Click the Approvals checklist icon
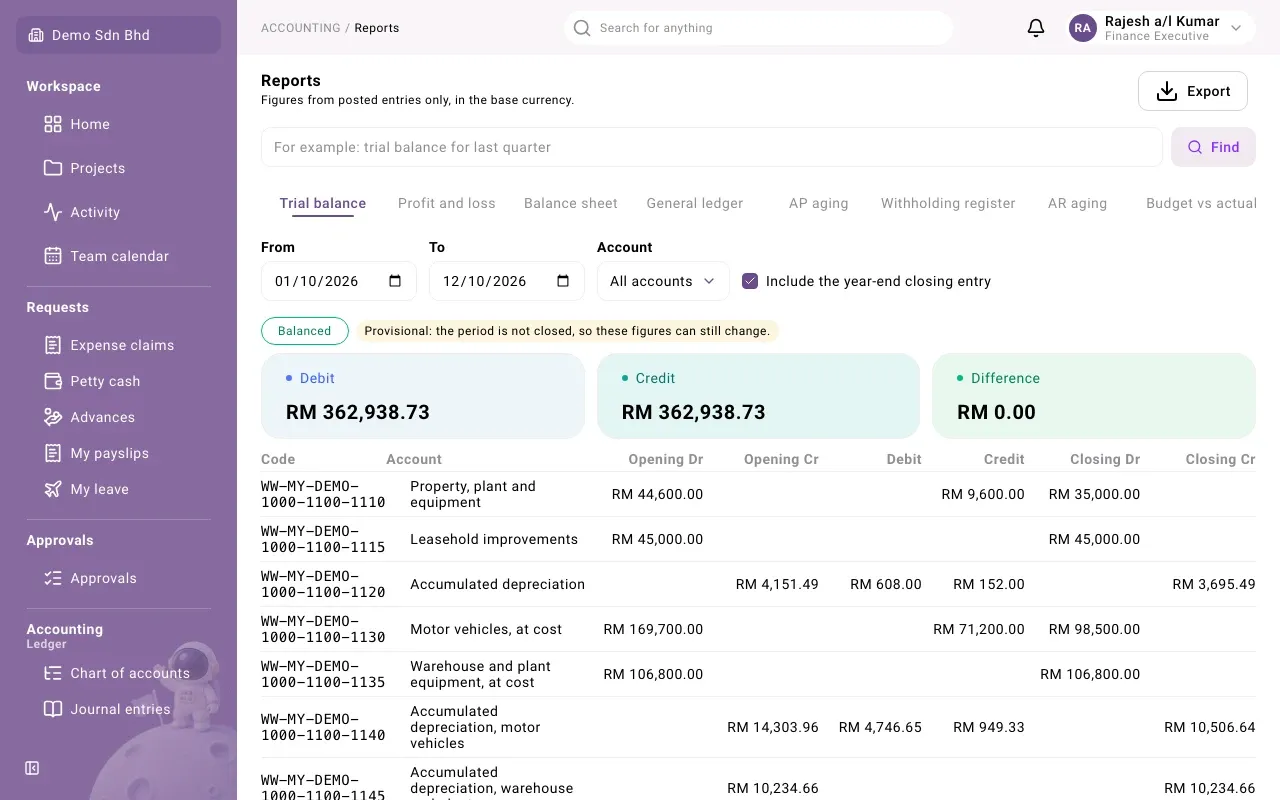This screenshot has height=800, width=1280. pos(53,578)
